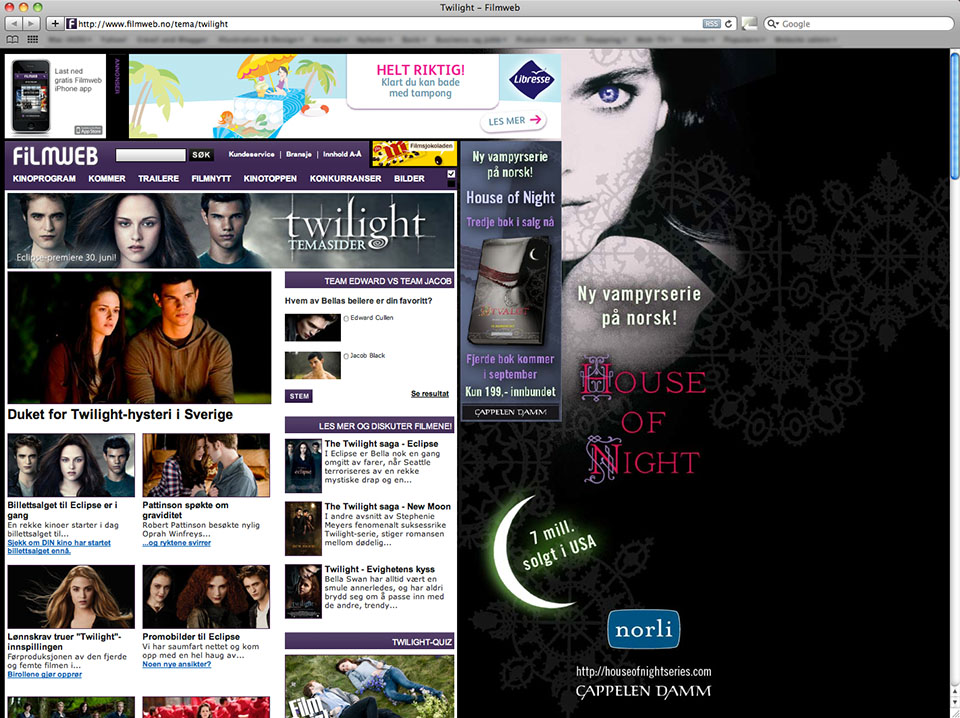The height and width of the screenshot is (718, 960).
Task: Click the Filmweb favicon in address bar
Action: click(71, 23)
